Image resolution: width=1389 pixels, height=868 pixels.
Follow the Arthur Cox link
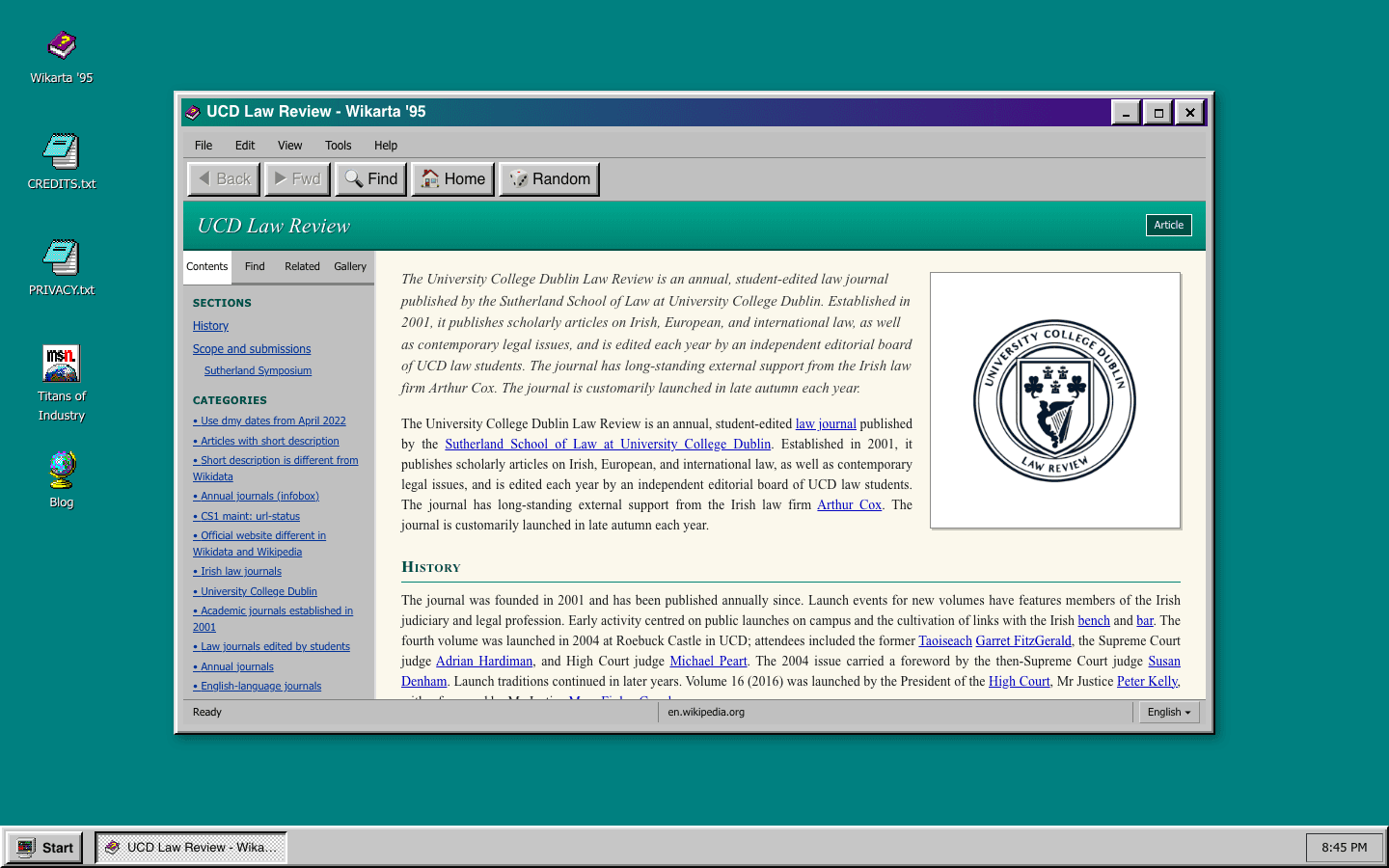pos(849,504)
